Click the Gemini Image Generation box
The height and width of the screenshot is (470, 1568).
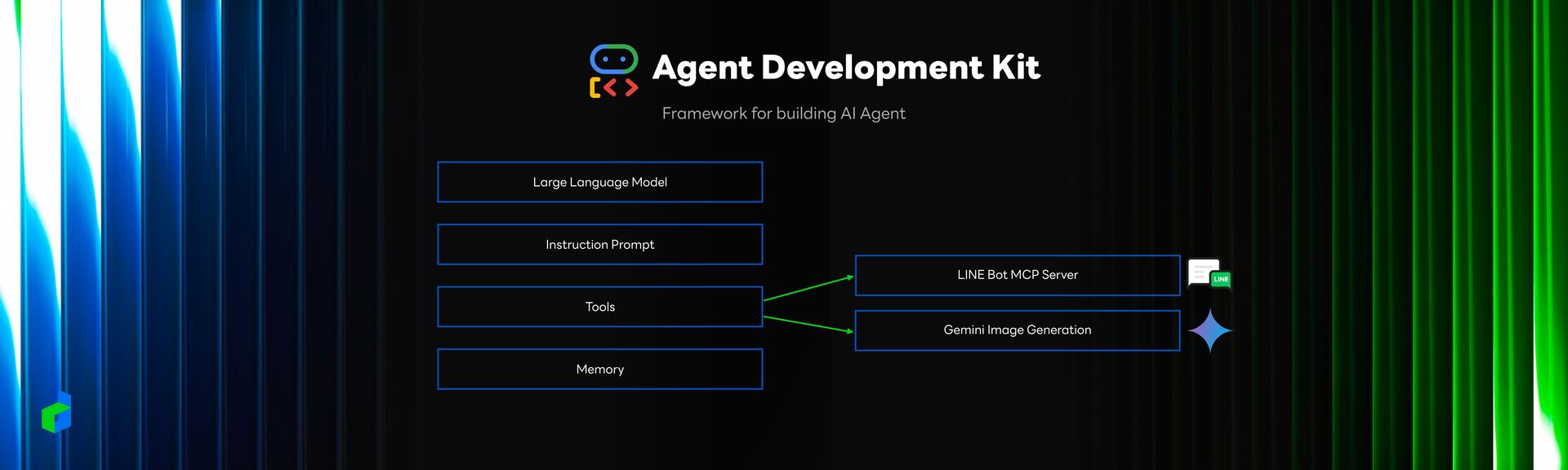(1018, 330)
